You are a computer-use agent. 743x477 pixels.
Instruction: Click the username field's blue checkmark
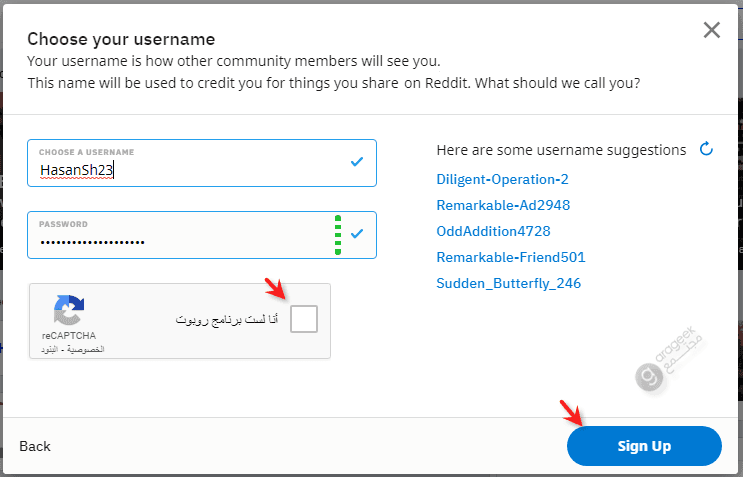[357, 162]
